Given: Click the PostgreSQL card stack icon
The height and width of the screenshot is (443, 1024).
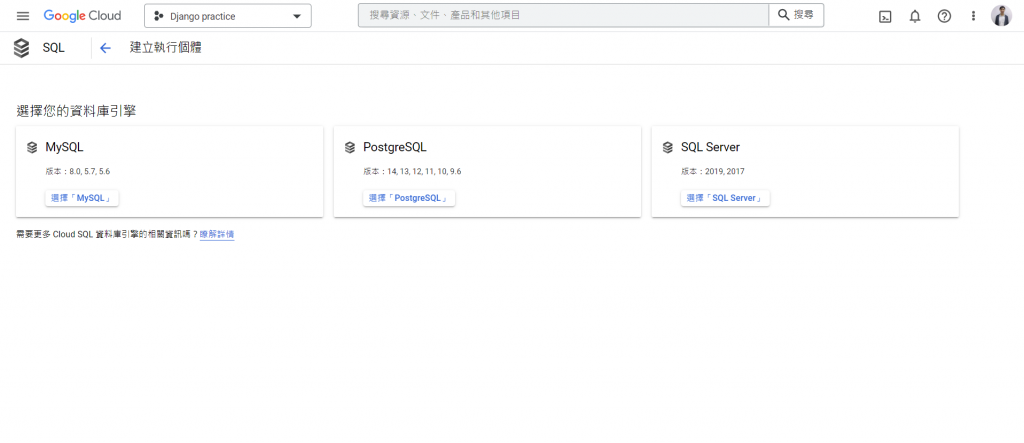Looking at the screenshot, I should click(350, 148).
